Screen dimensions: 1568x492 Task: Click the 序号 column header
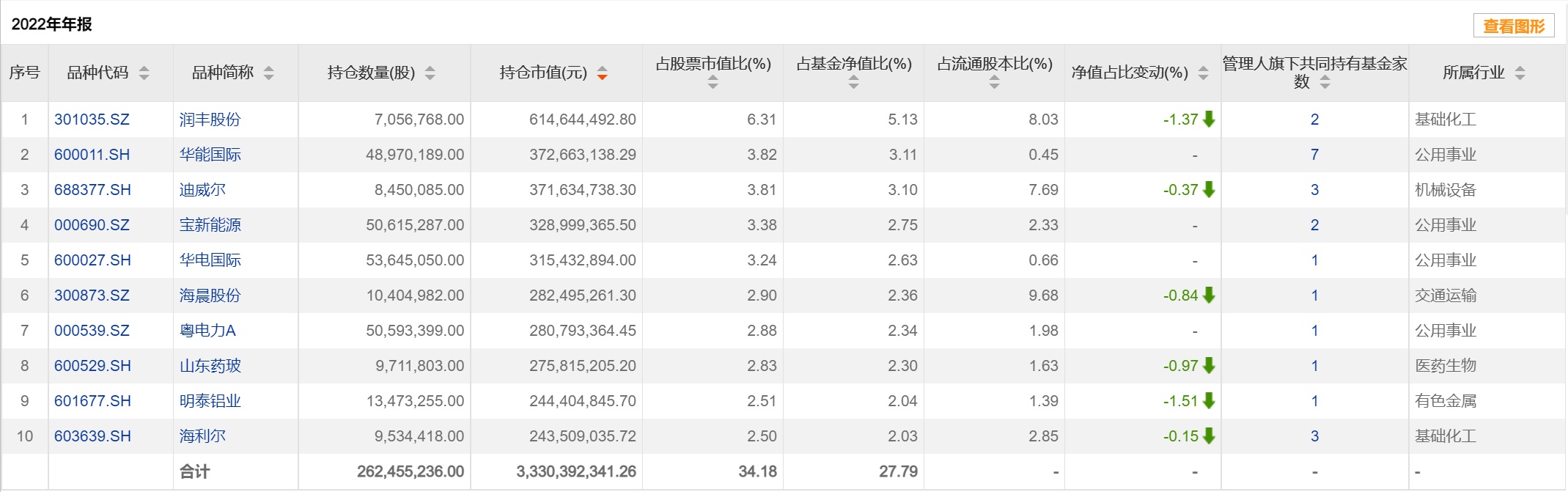24,73
